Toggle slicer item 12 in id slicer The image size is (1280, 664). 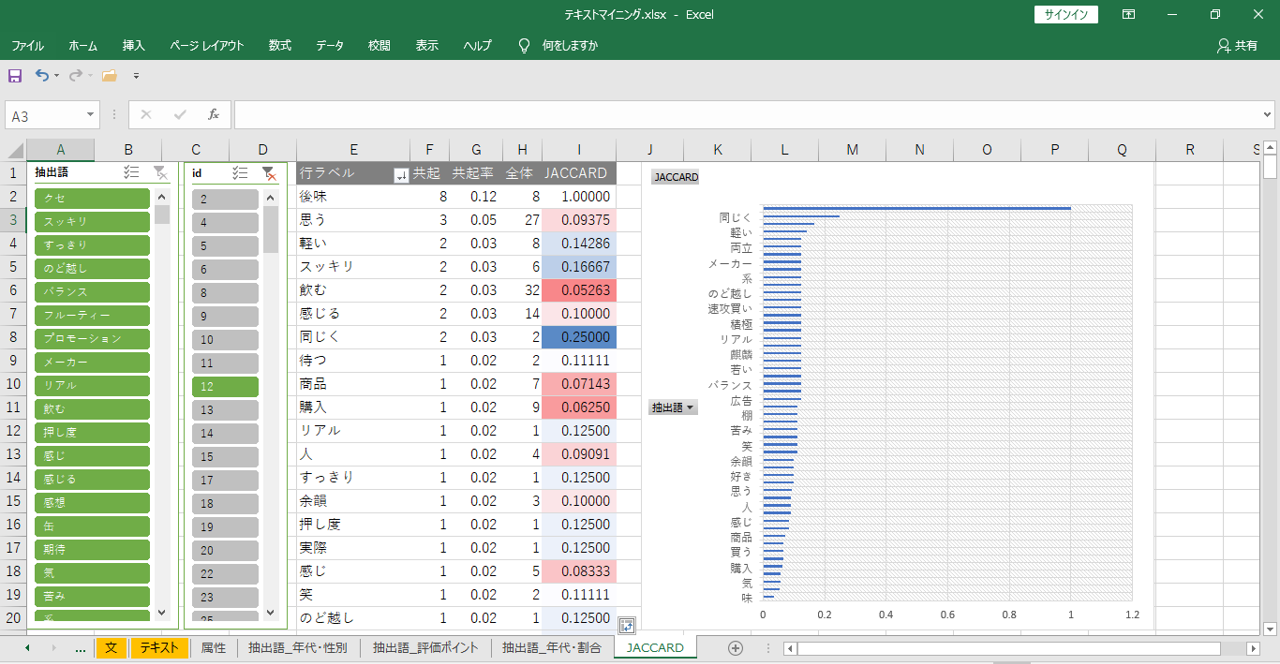click(225, 386)
